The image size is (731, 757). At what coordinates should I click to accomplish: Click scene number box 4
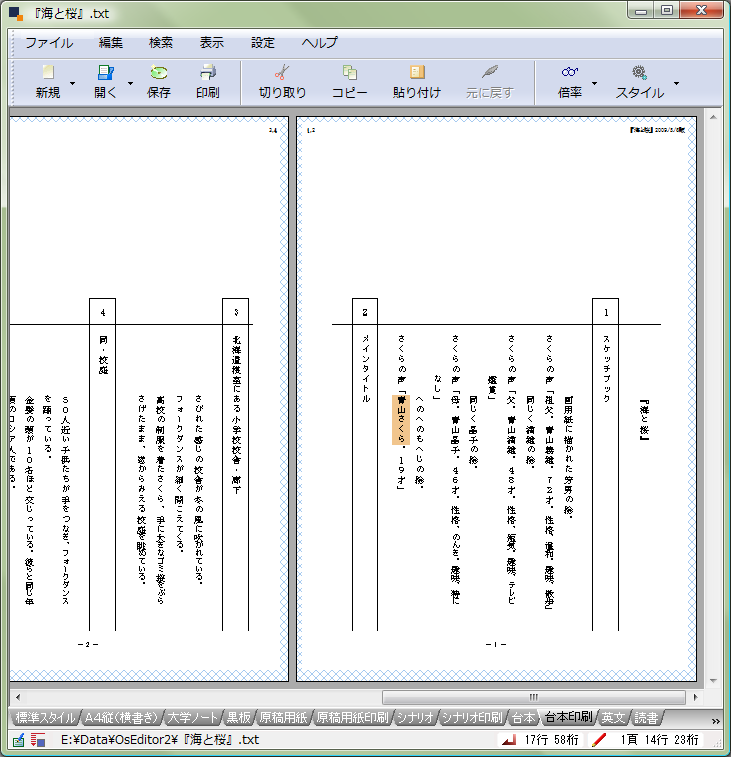(x=102, y=312)
